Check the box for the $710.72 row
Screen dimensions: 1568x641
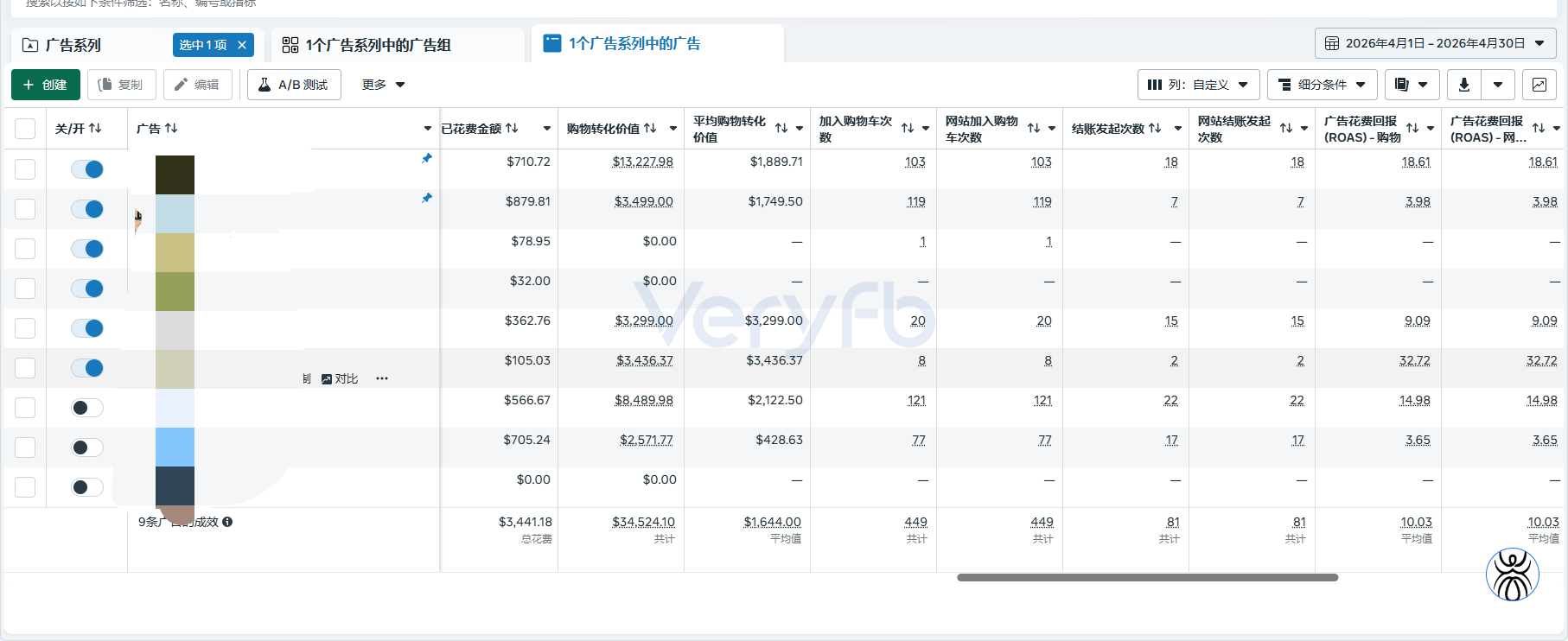click(25, 169)
